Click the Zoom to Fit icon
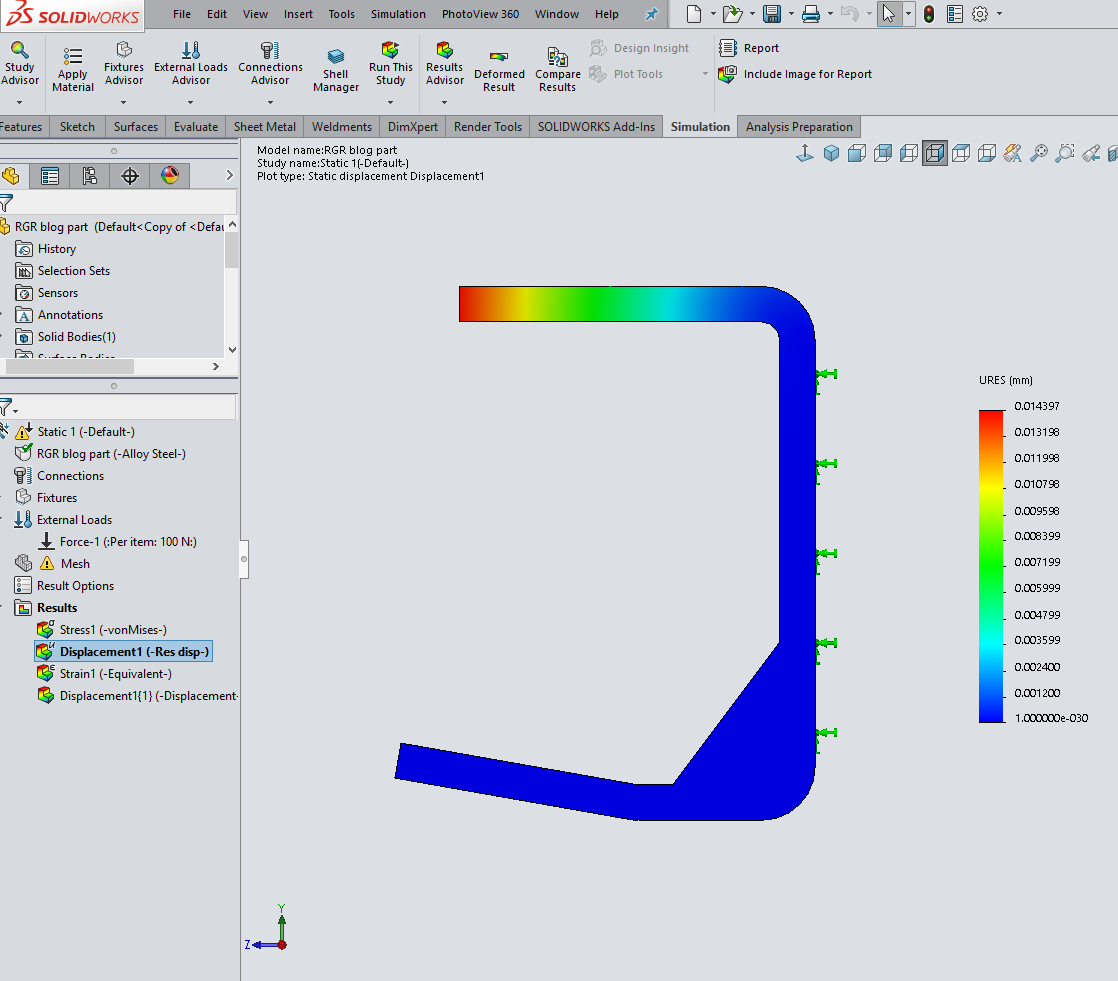This screenshot has height=981, width=1118. pyautogui.click(x=1039, y=153)
